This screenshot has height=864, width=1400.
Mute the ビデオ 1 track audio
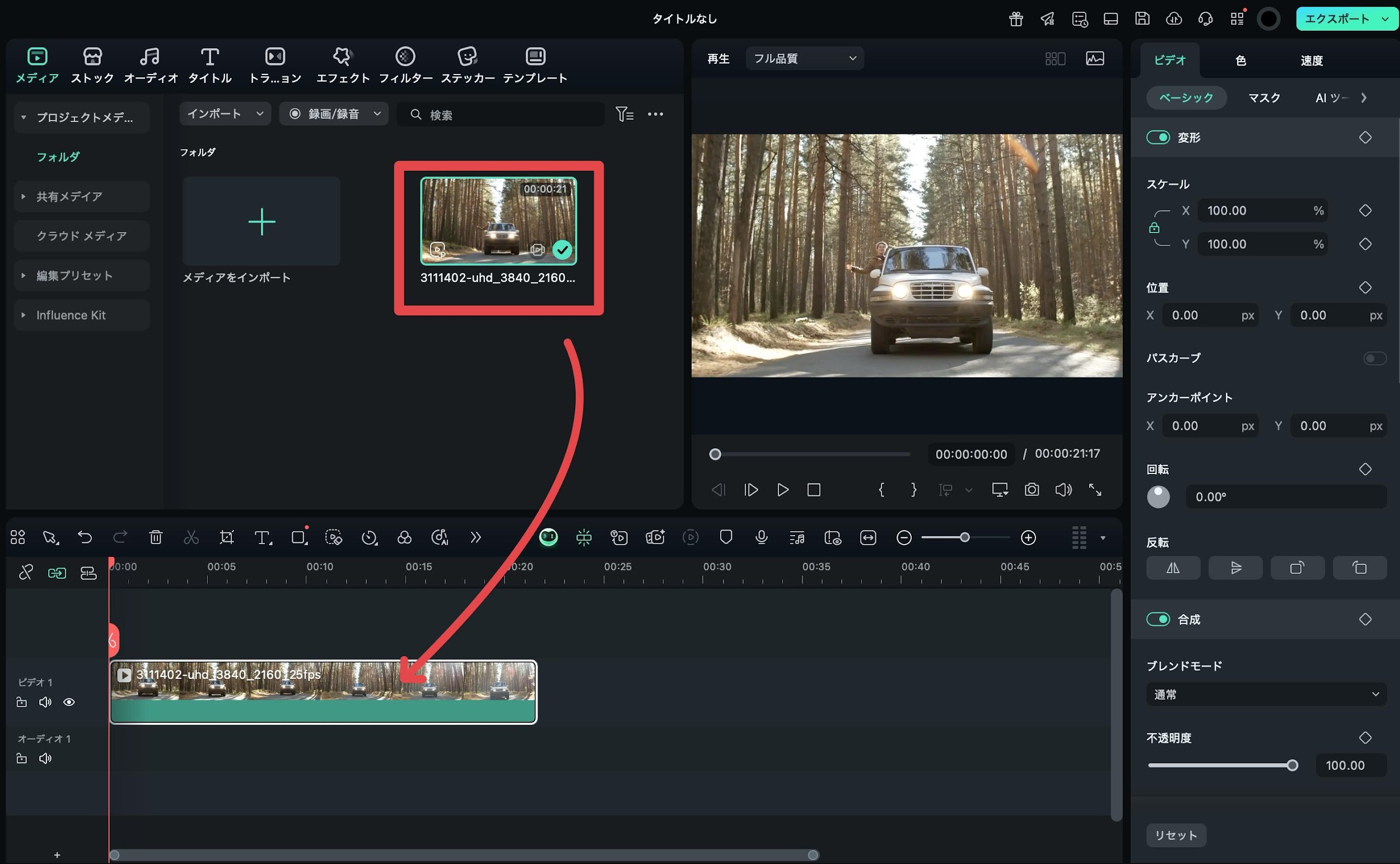click(x=45, y=702)
